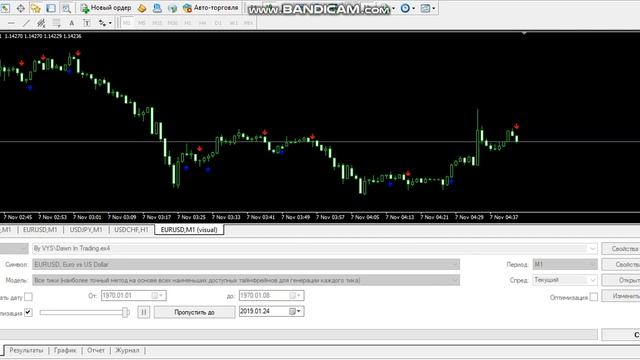Open the Data Window crosshair icon
Viewport: 640px width, 360px height.
(x=20, y=8)
